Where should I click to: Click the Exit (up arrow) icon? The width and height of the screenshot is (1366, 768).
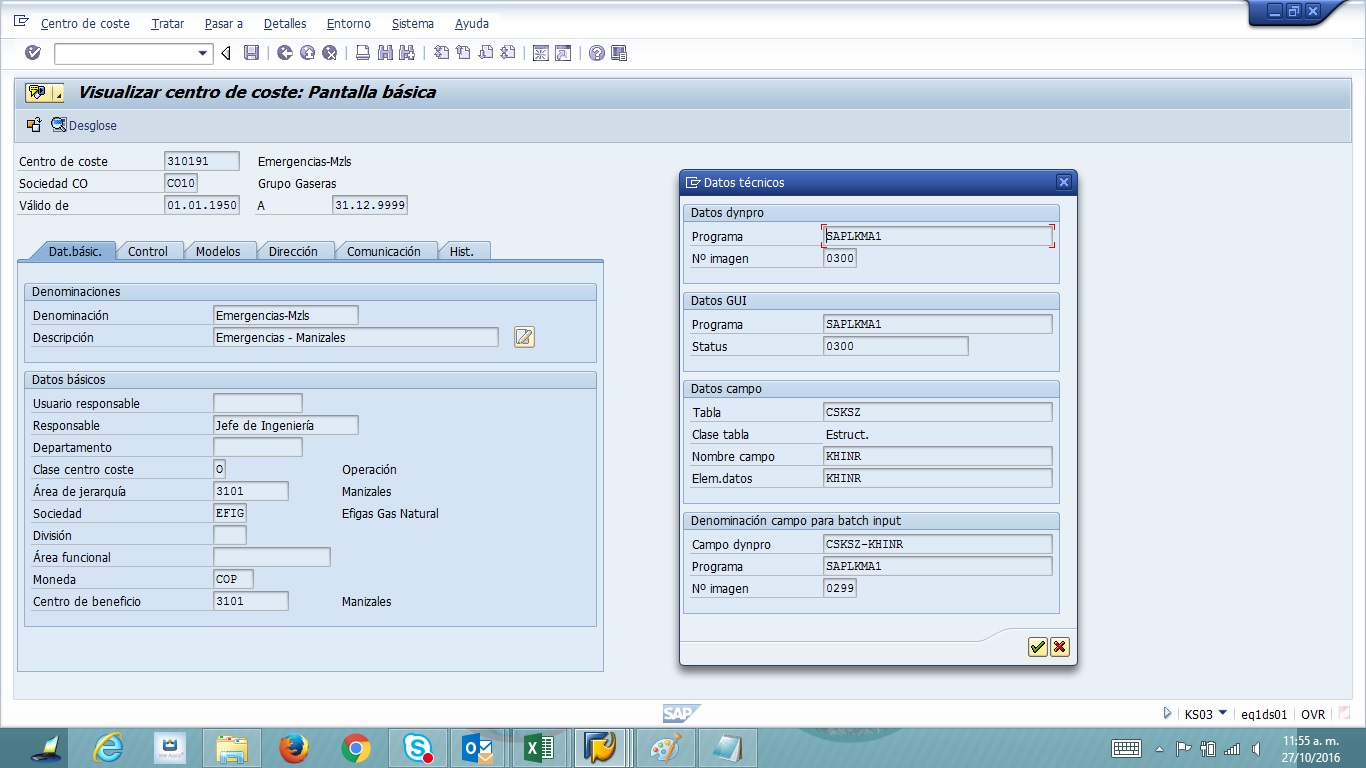point(308,52)
